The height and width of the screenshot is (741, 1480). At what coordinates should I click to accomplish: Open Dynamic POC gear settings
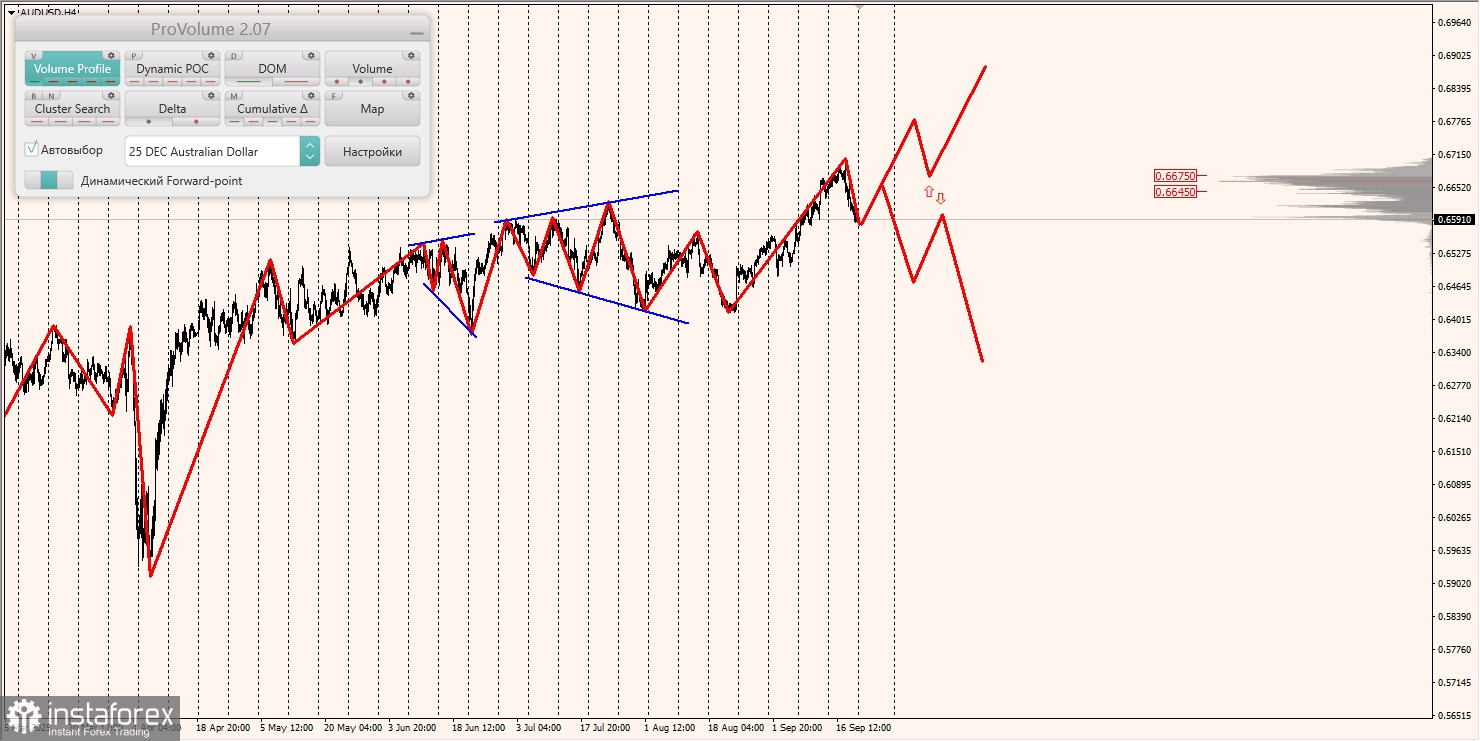click(211, 55)
